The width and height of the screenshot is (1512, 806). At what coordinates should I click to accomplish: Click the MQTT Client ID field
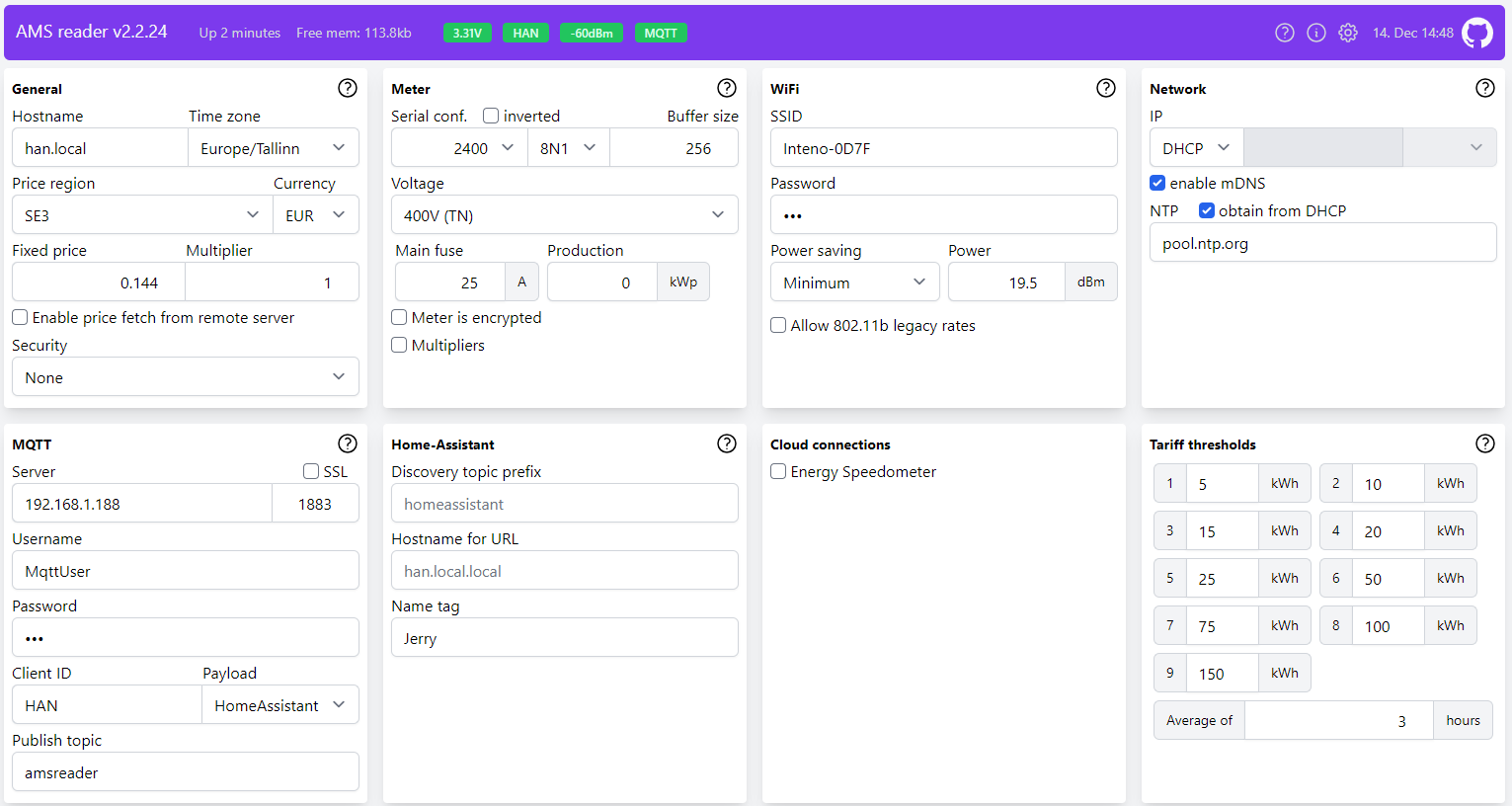pos(107,705)
